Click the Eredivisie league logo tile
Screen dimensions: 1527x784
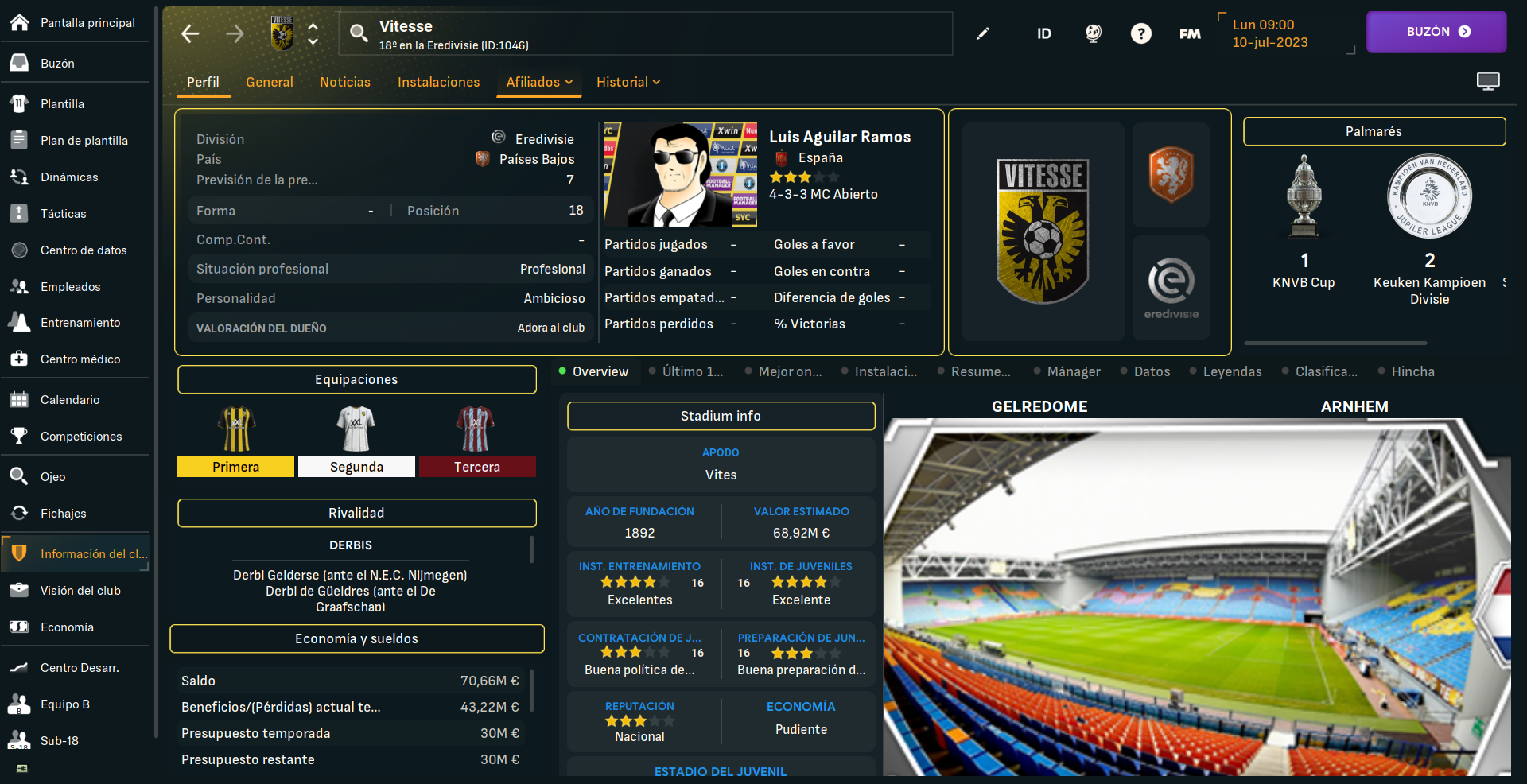click(1171, 287)
